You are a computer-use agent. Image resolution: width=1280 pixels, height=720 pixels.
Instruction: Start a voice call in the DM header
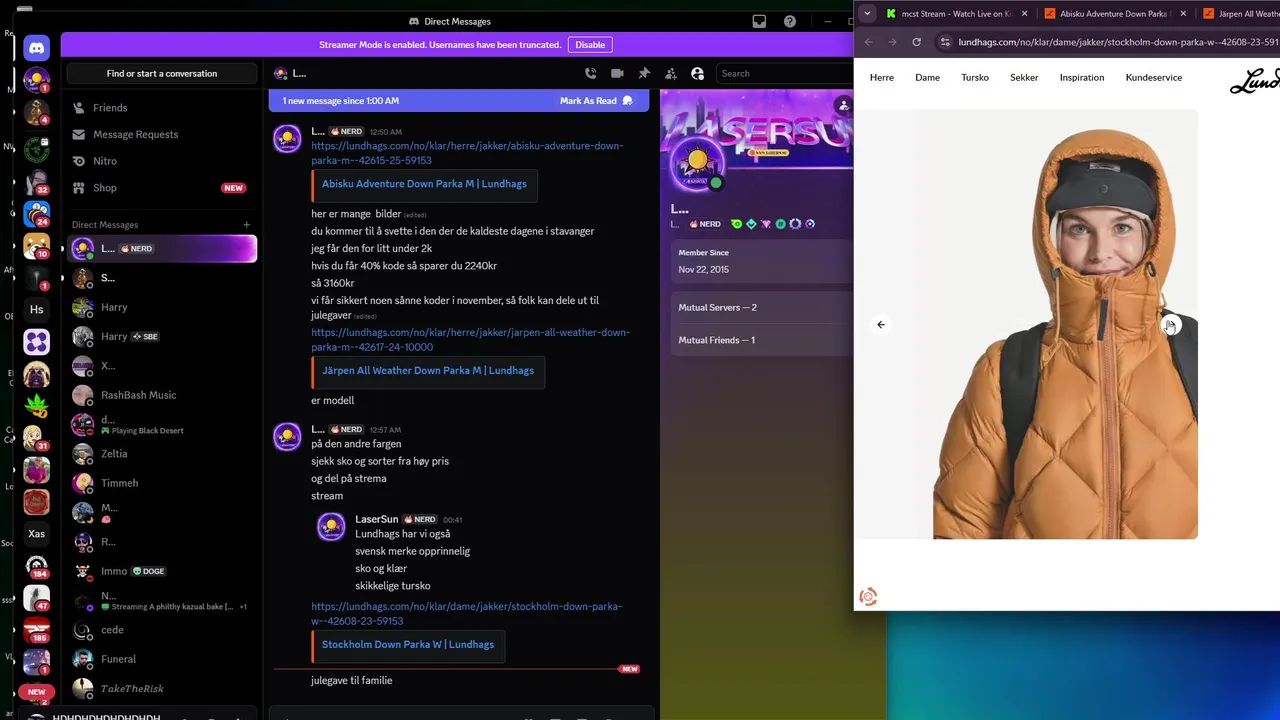[x=591, y=73]
